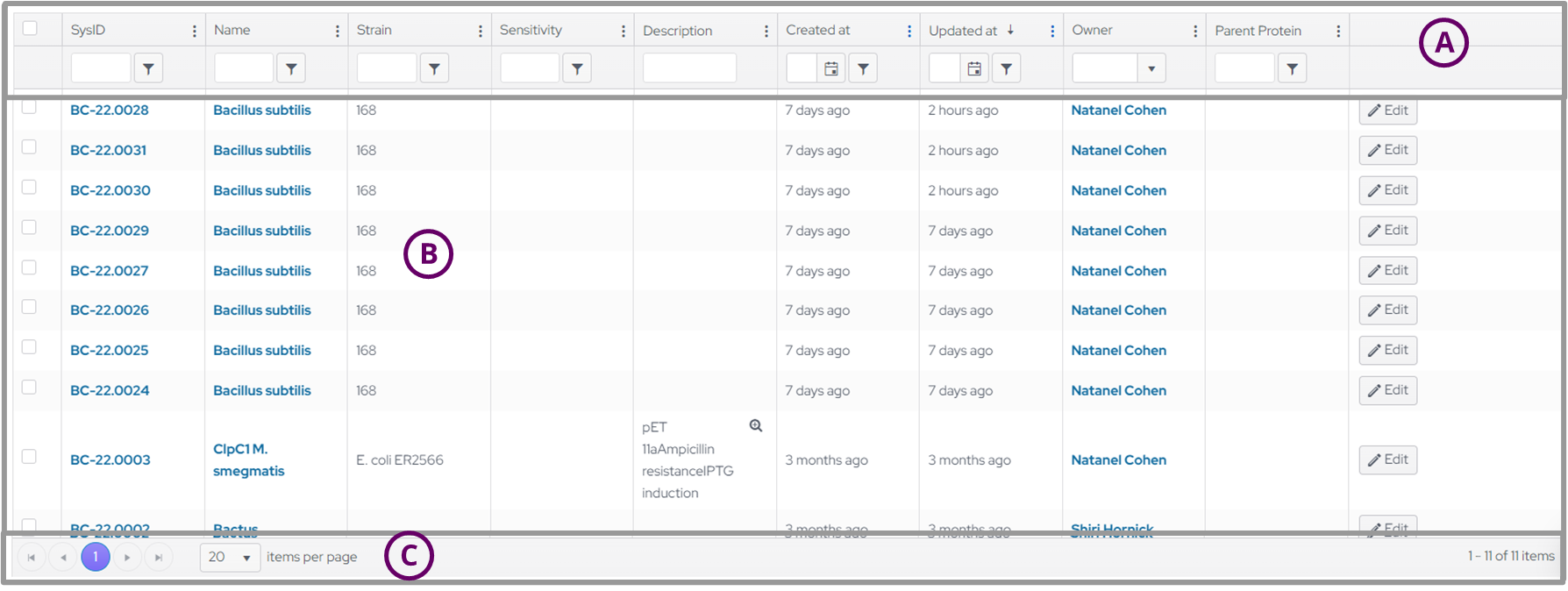The width and height of the screenshot is (1568, 591).
Task: Open the BC-22.0027 record link
Action: [110, 271]
